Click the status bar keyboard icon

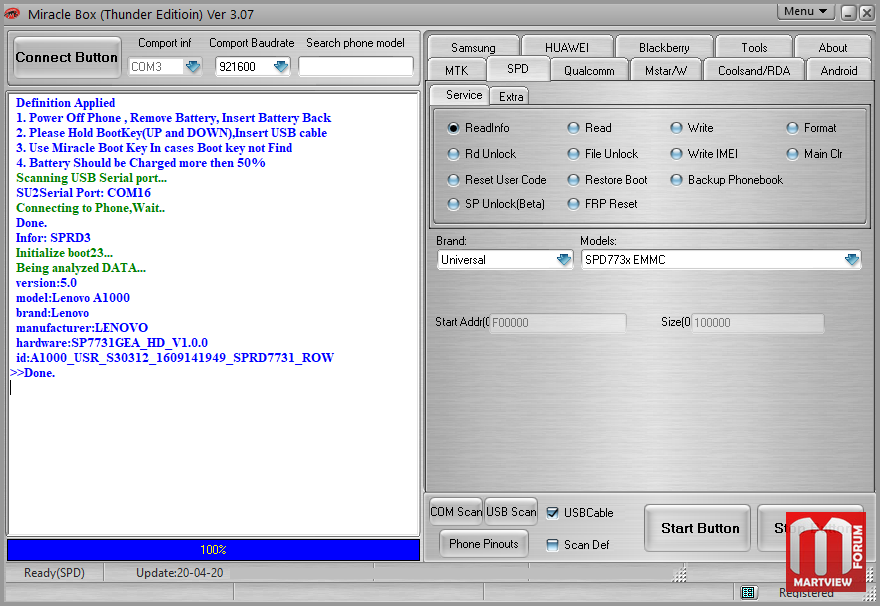click(x=749, y=593)
